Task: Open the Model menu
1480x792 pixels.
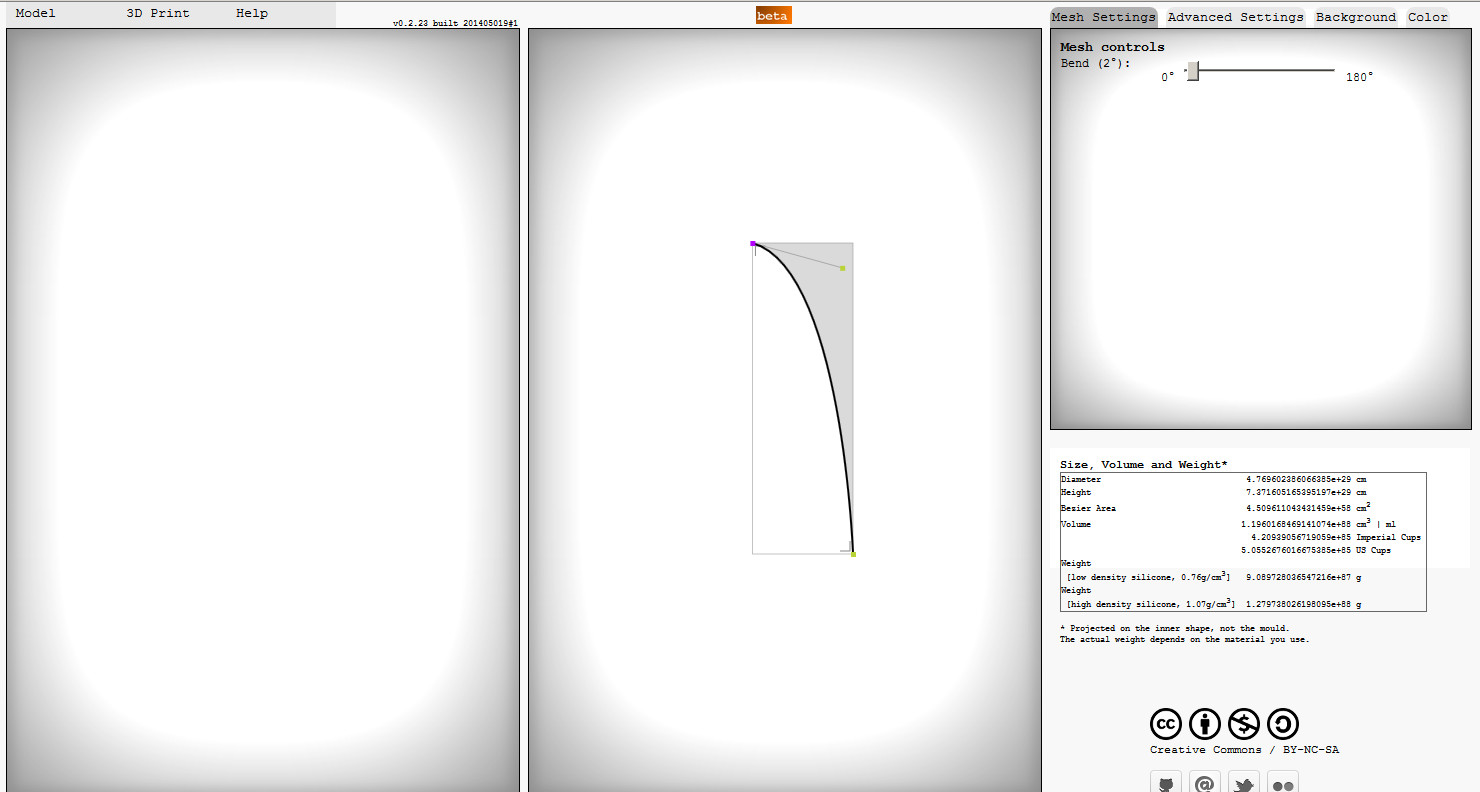Action: click(36, 14)
